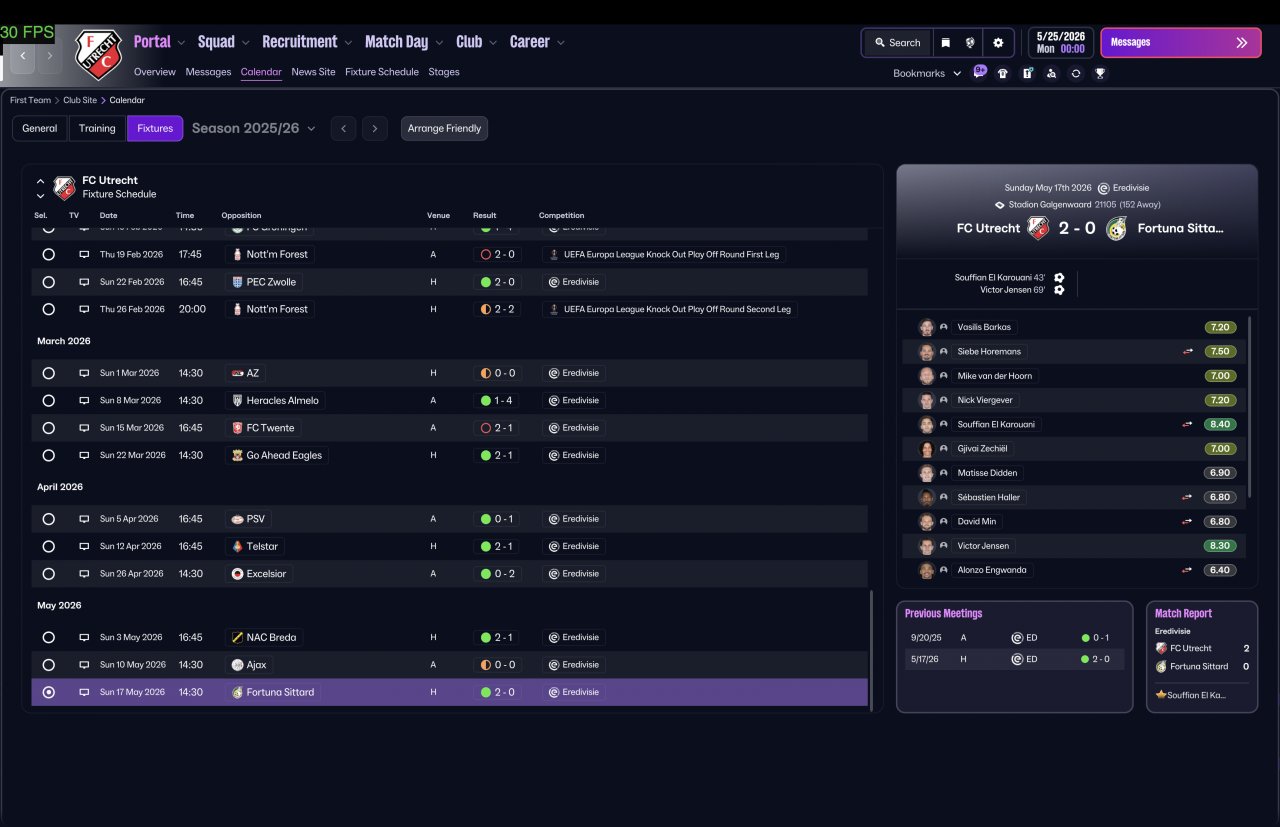This screenshot has height=827, width=1280.
Task: Click the Arrange Friendly button
Action: (x=444, y=128)
